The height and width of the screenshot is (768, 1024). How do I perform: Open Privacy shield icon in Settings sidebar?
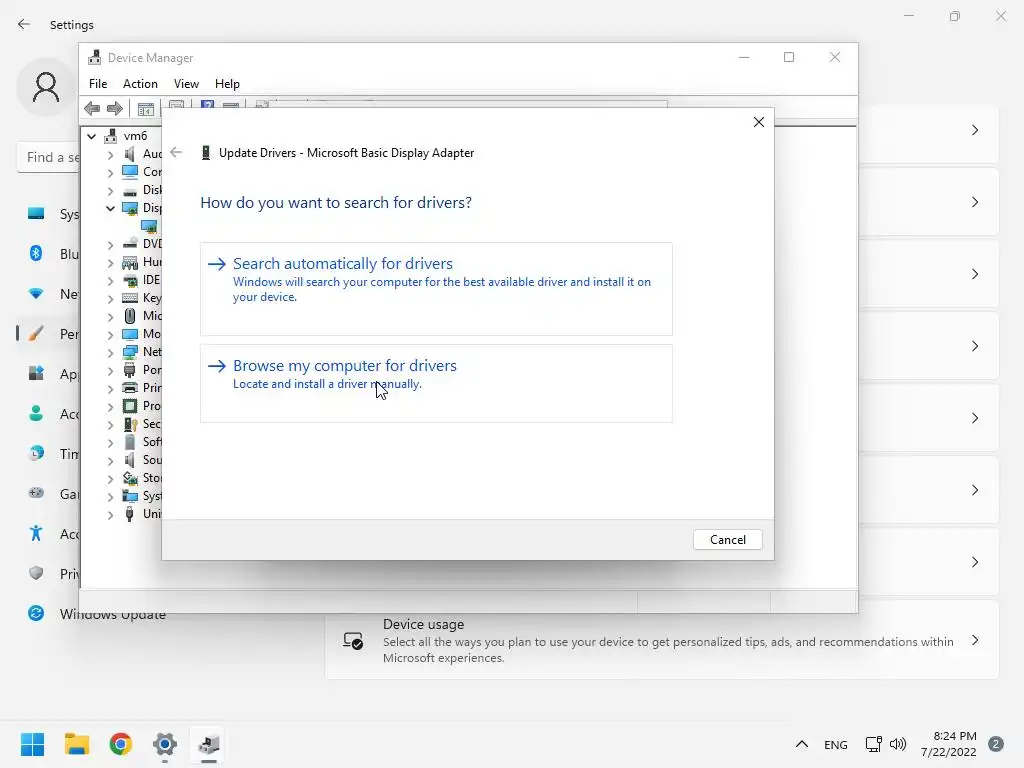[36, 573]
